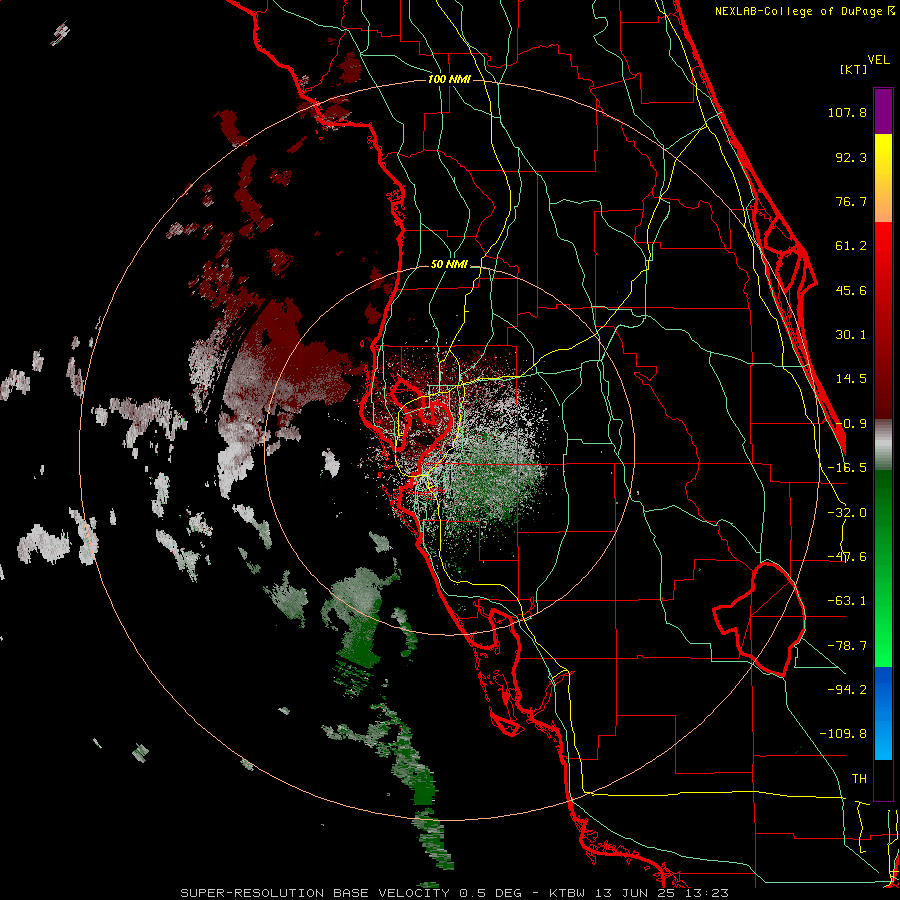Click the -0.9 velocity scale value
Viewport: 900px width, 900px height.
point(851,424)
